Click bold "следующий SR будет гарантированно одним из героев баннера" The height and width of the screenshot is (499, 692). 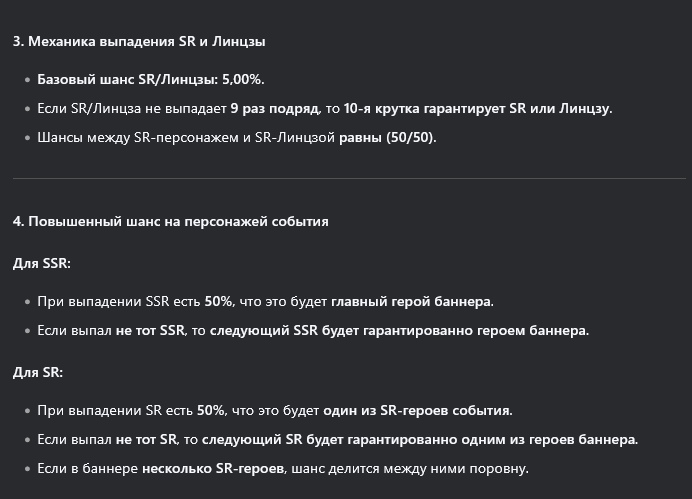point(419,439)
